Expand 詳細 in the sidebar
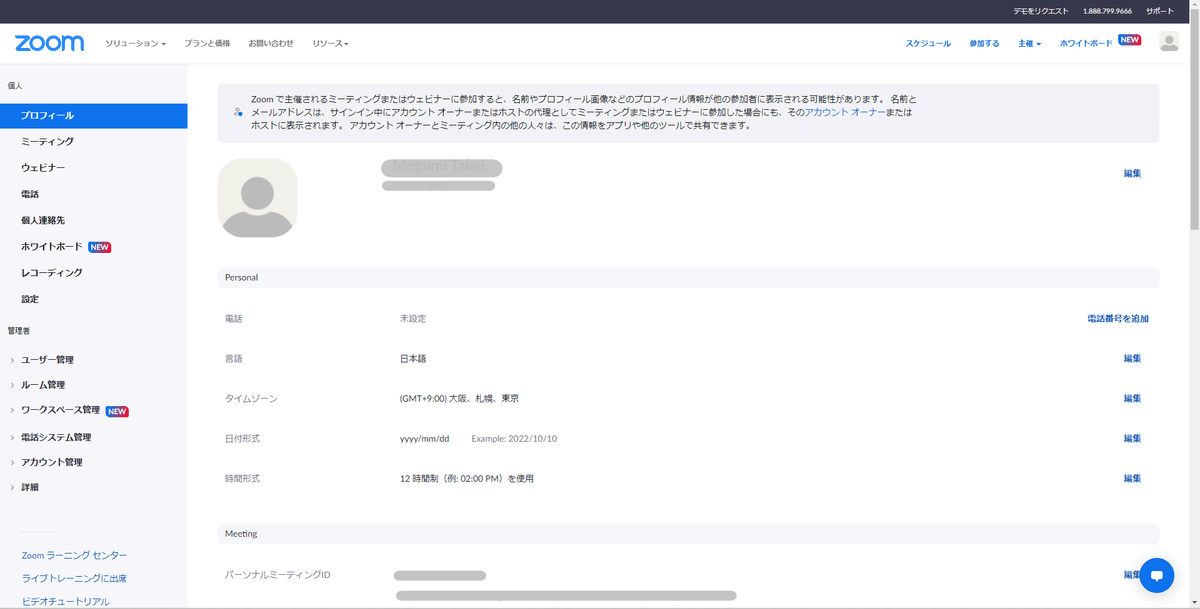The height and width of the screenshot is (609, 1200). [x=29, y=487]
